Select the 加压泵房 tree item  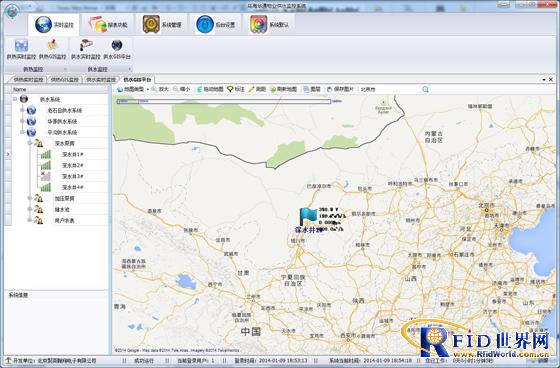(x=65, y=199)
